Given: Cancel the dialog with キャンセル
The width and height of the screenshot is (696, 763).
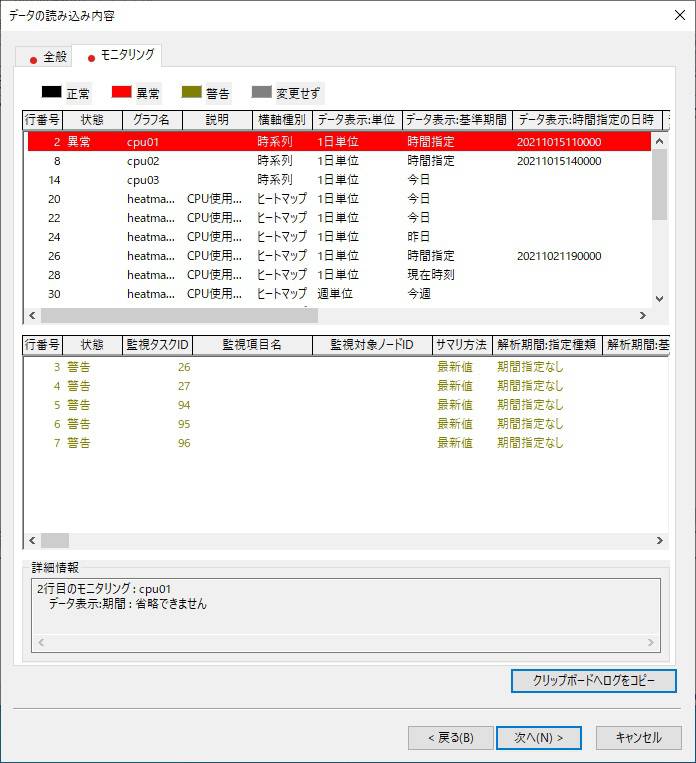Looking at the screenshot, I should 639,738.
